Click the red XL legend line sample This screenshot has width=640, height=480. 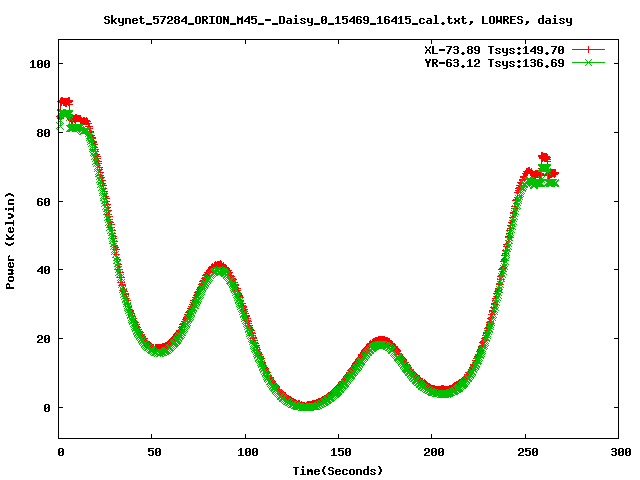[588, 50]
